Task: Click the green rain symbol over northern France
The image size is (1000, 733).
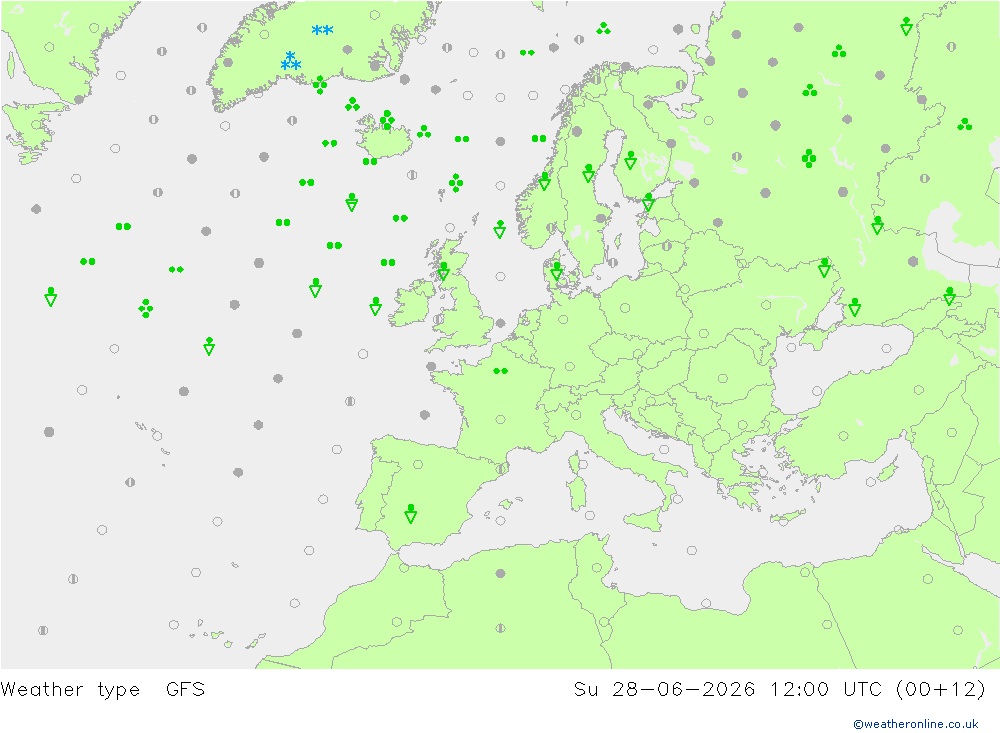Action: 501,371
